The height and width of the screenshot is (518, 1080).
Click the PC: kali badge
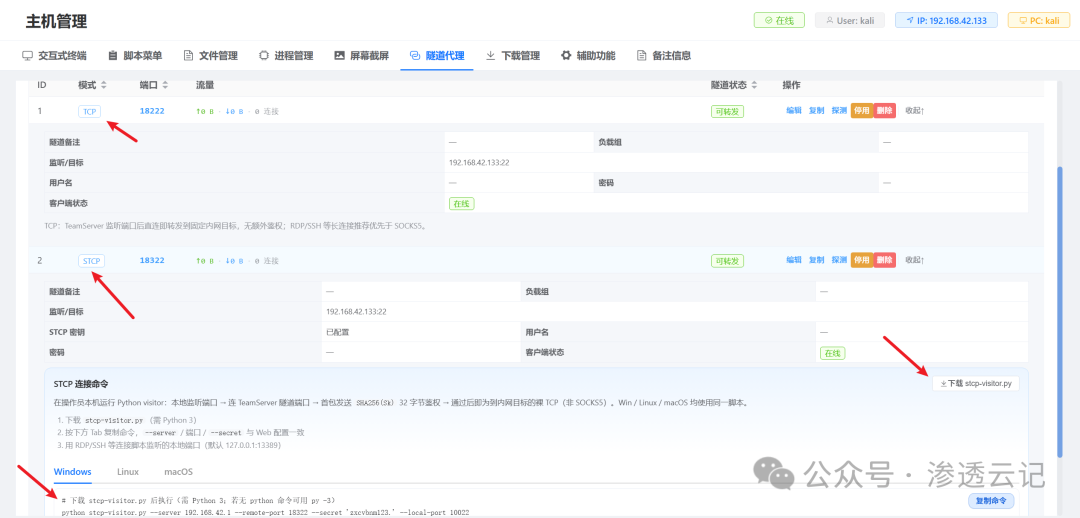click(x=1039, y=21)
